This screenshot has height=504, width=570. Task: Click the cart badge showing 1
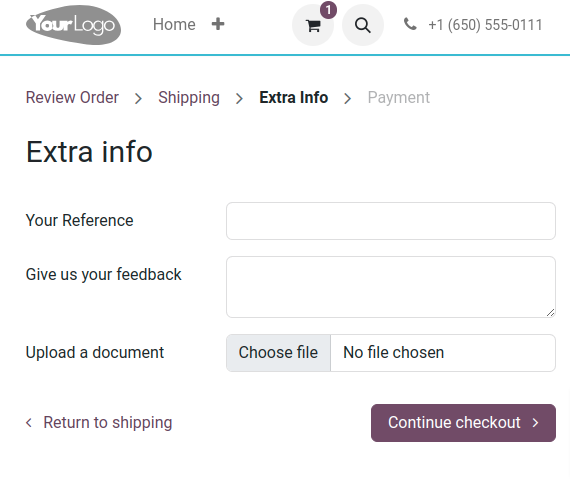[x=328, y=10]
